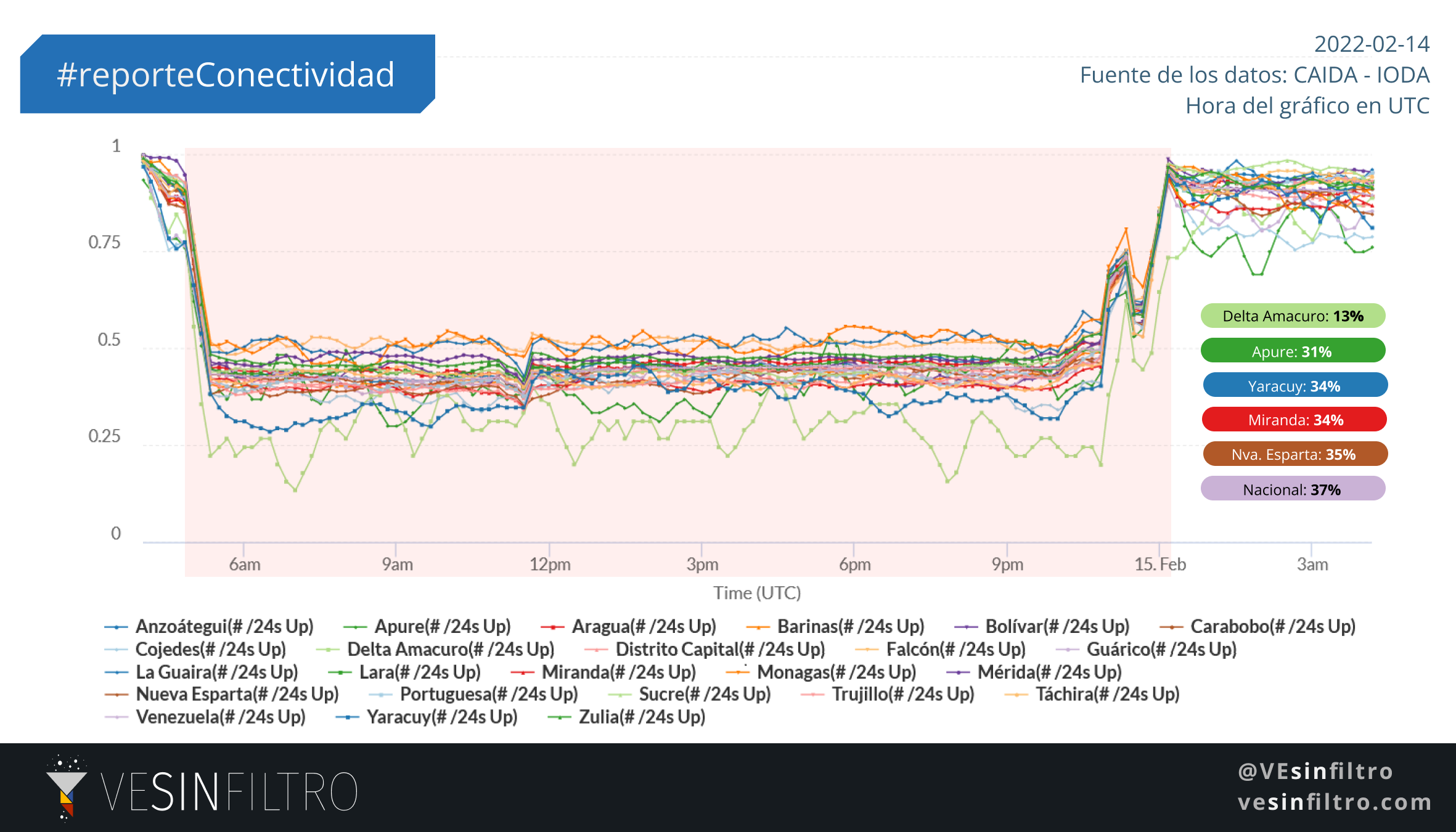Click the Táchira legend entry
The width and height of the screenshot is (1456, 832).
(1092, 694)
